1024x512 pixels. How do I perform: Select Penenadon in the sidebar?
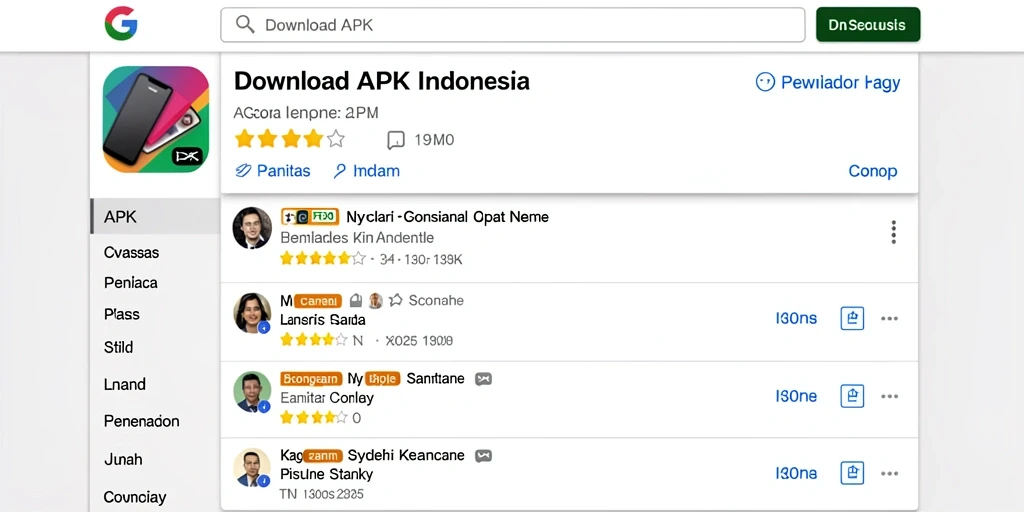141,421
